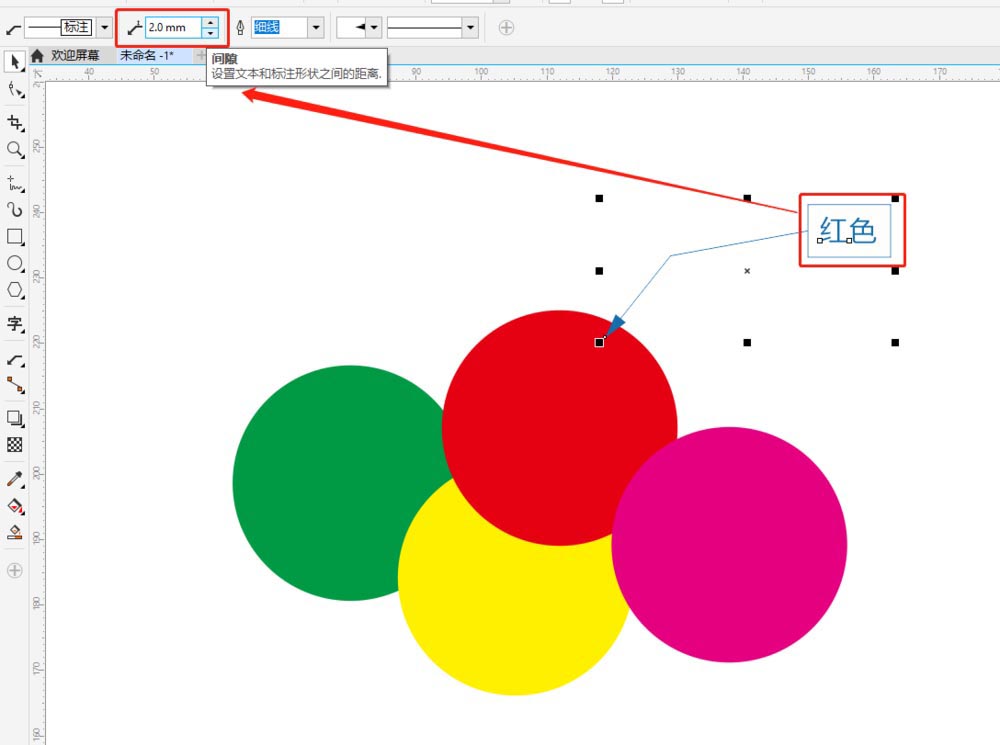Image resolution: width=1000 pixels, height=745 pixels.
Task: Switch to the 欢迎屏幕 tab
Action: [x=75, y=55]
